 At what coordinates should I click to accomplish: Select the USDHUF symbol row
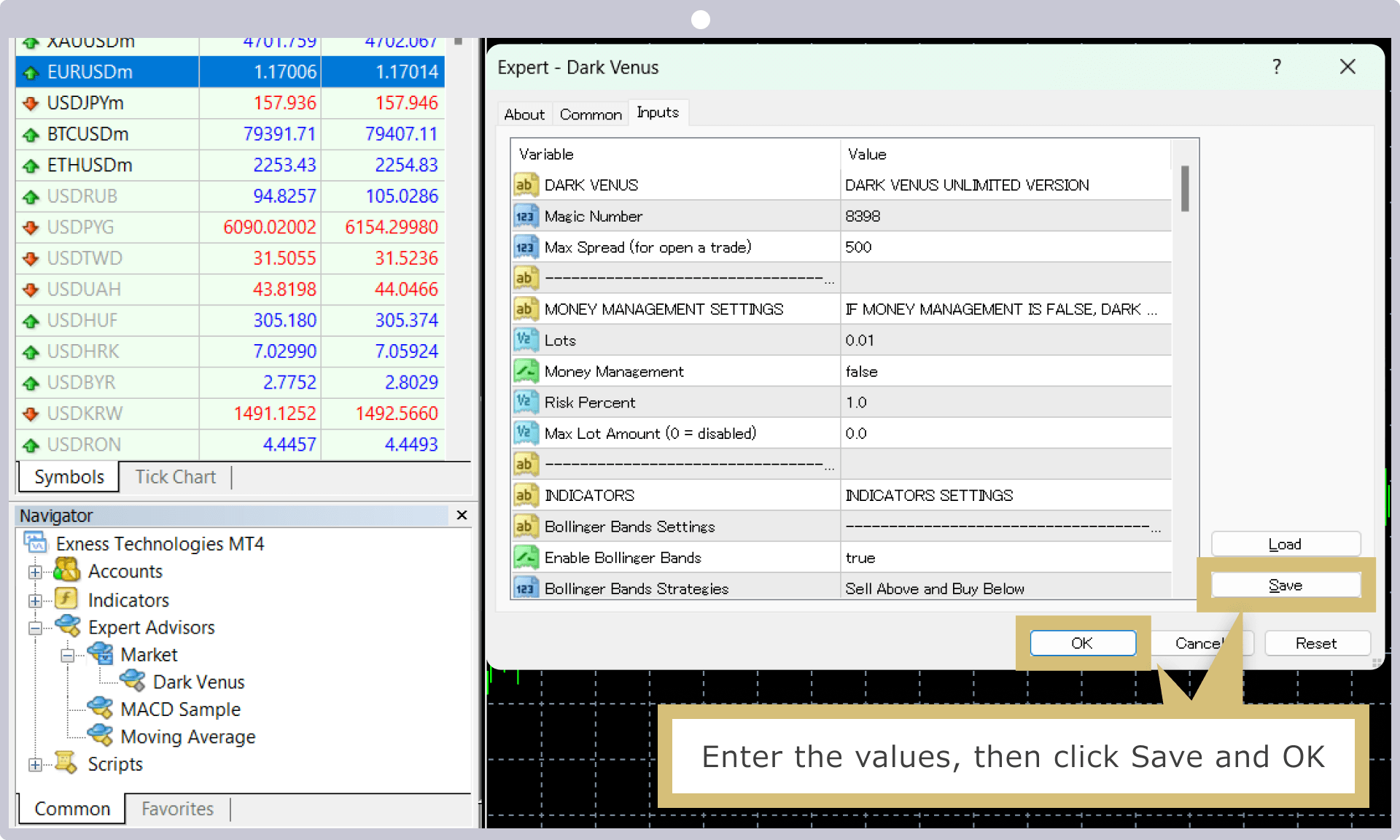pyautogui.click(x=230, y=320)
